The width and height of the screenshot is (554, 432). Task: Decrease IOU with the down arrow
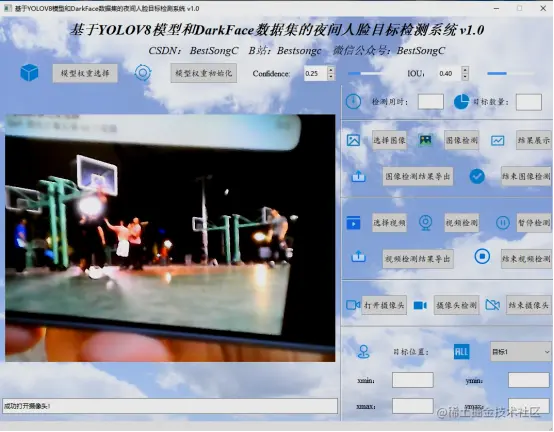pyautogui.click(x=465, y=77)
